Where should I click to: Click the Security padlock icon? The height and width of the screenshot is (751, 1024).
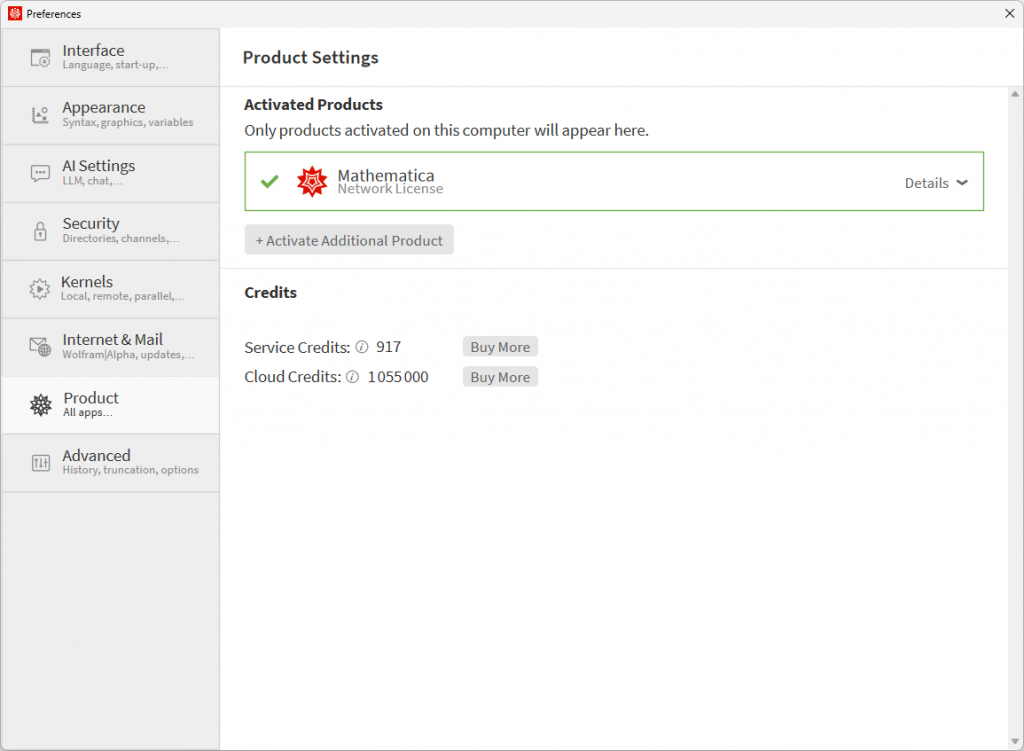(38, 230)
